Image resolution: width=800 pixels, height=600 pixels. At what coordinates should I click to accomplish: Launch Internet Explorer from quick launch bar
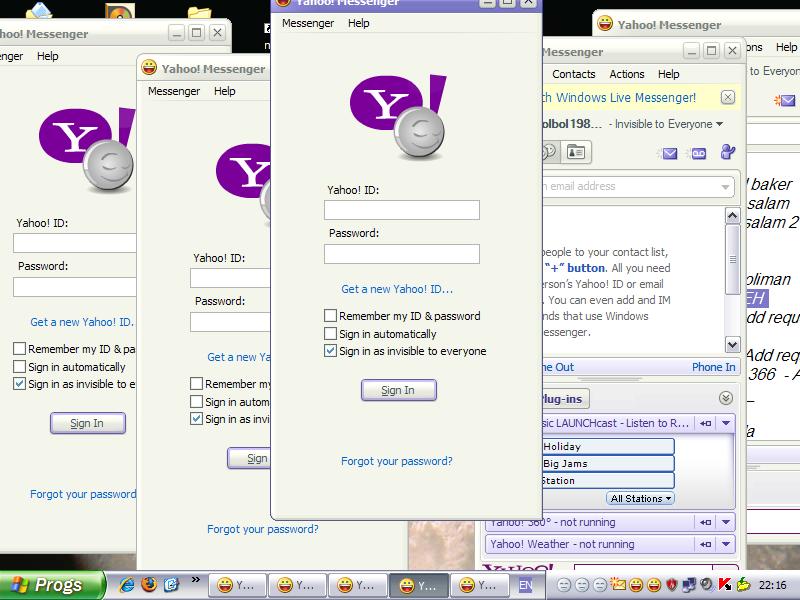127,584
